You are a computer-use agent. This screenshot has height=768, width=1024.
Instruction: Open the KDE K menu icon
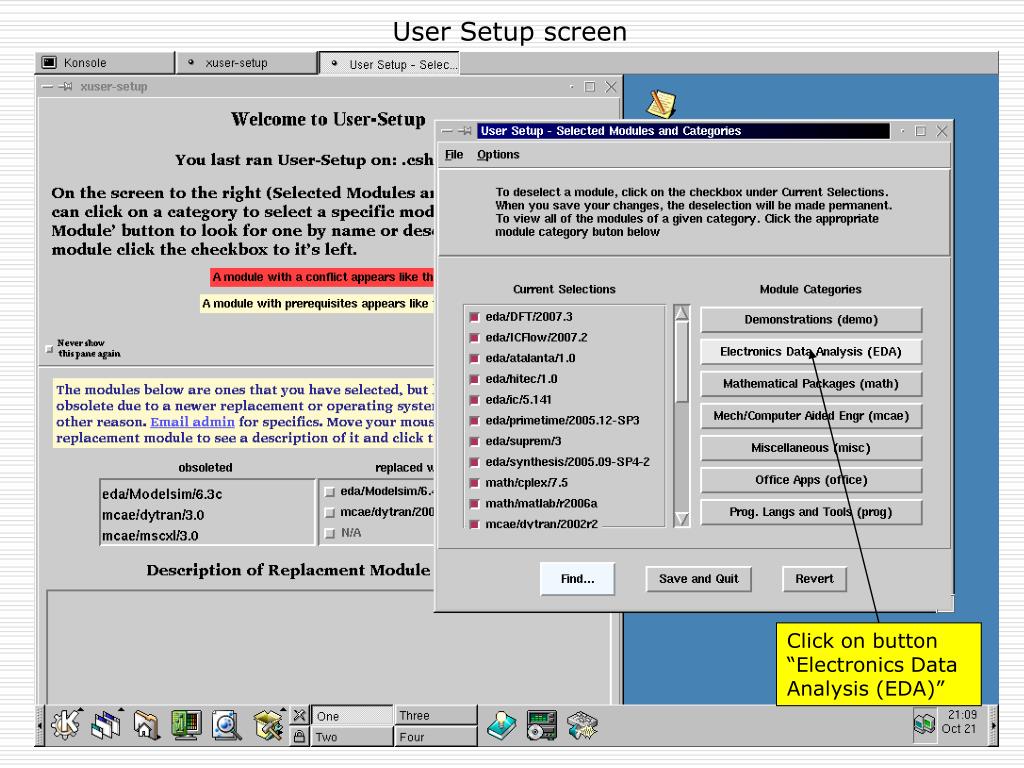point(65,725)
